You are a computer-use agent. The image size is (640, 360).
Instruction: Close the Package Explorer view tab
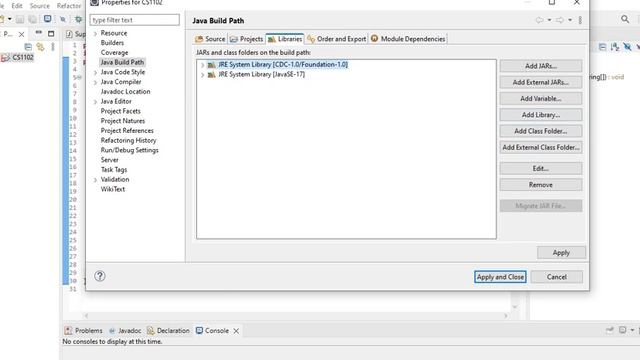22,34
